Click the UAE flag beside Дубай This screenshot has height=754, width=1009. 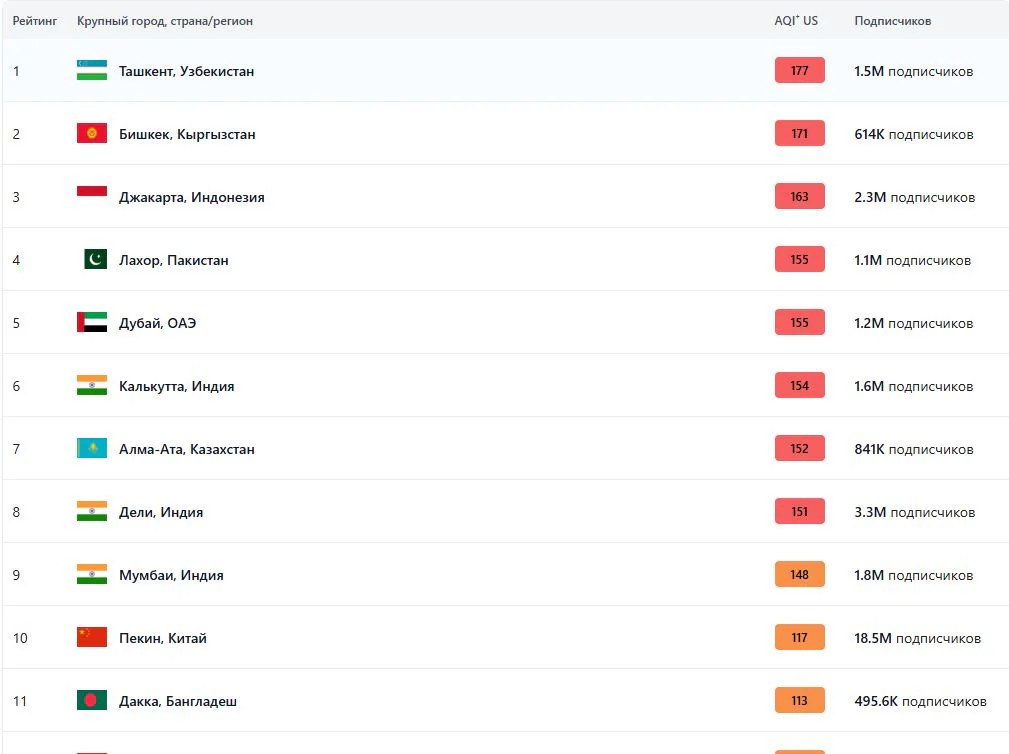92,322
